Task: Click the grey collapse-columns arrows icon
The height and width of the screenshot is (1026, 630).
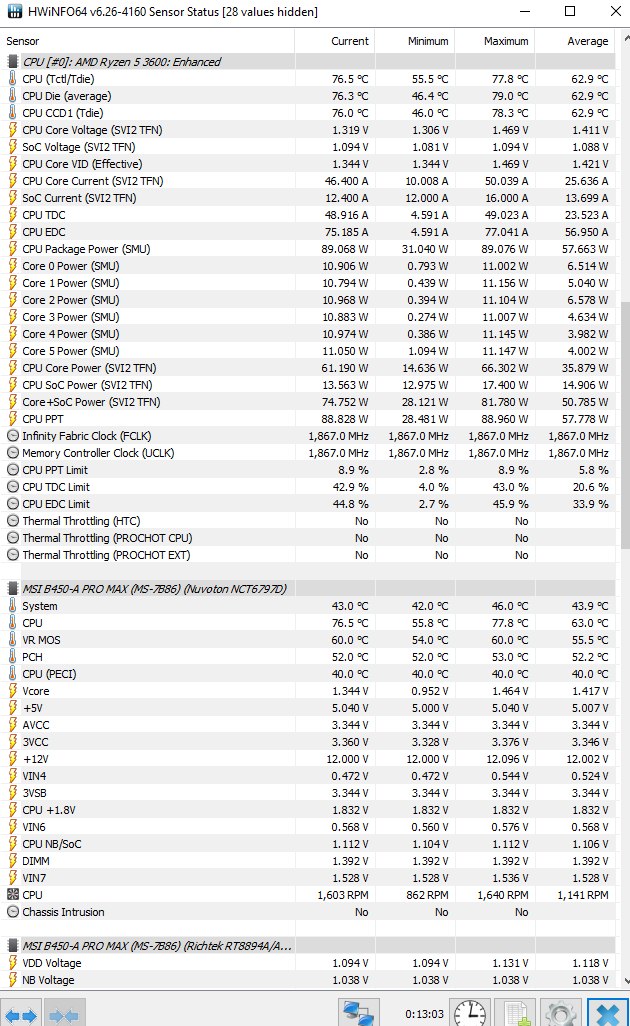Action: pyautogui.click(x=63, y=1014)
